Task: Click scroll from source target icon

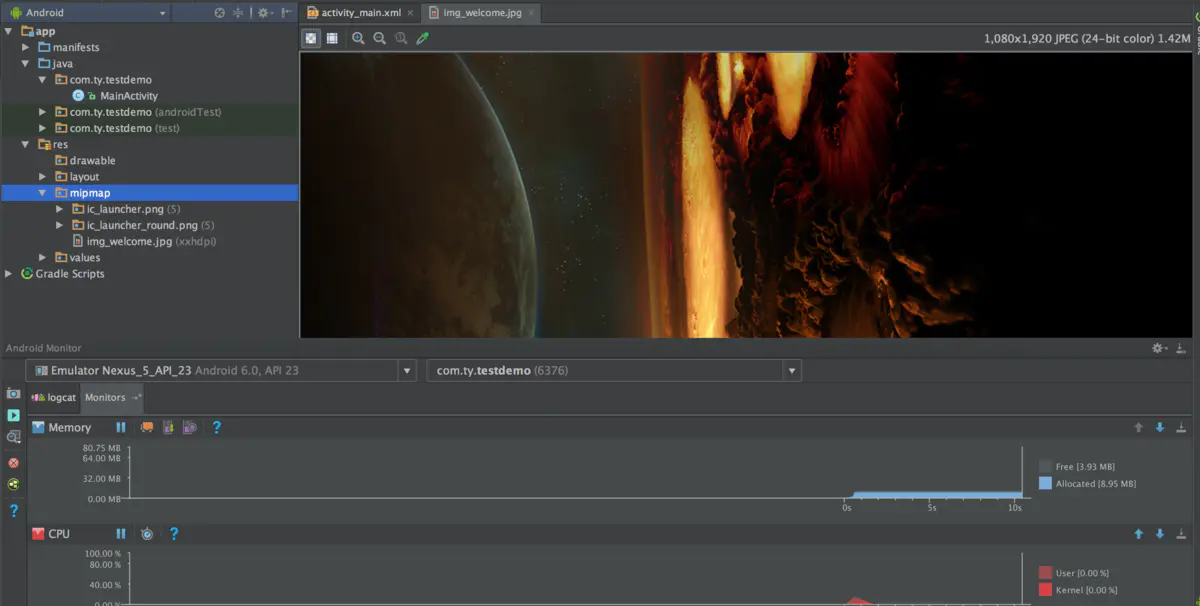Action: (220, 13)
